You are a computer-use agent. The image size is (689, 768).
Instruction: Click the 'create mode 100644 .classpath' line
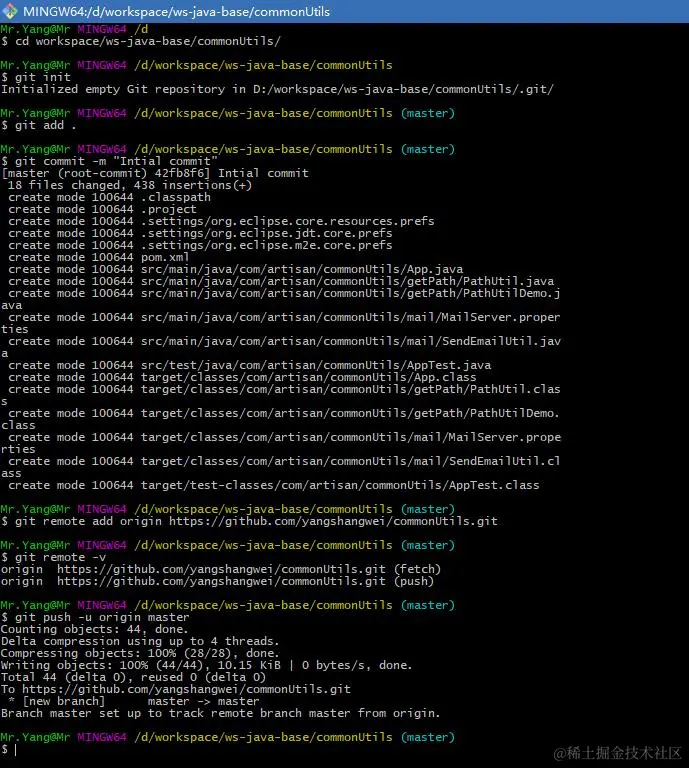coord(109,197)
